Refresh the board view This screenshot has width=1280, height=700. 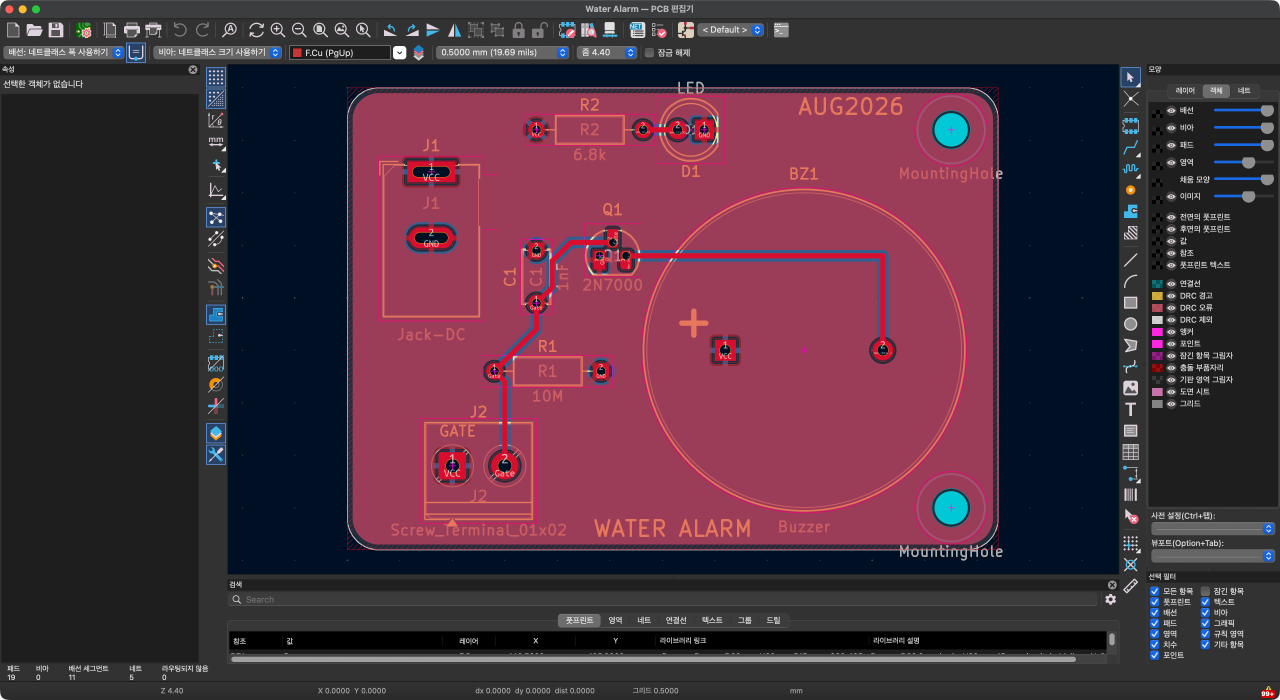pyautogui.click(x=257, y=30)
